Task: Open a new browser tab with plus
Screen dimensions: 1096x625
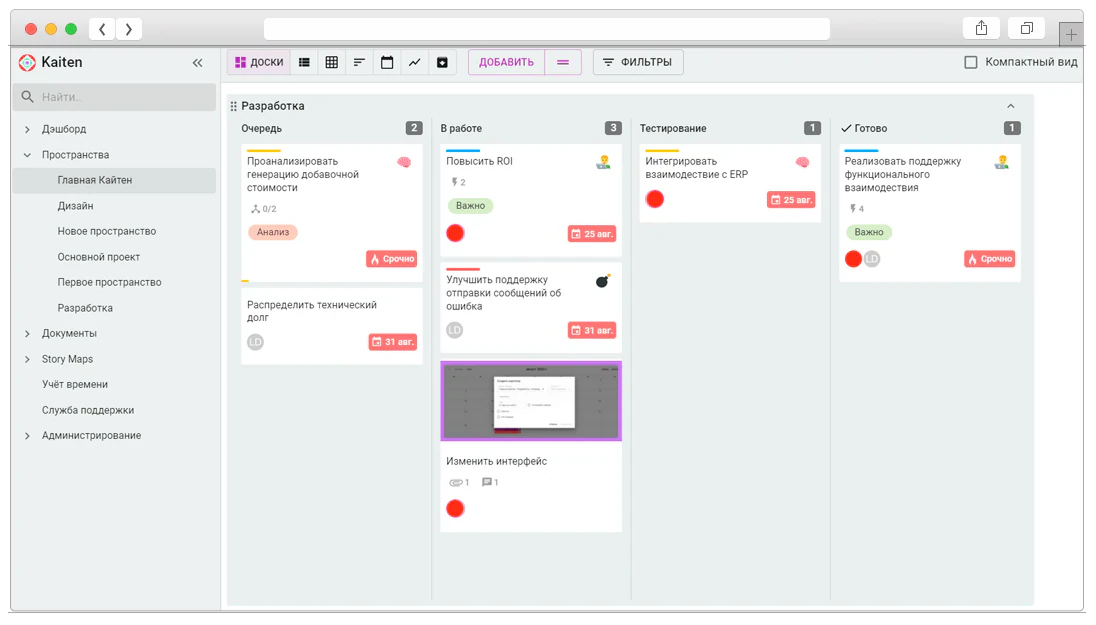Action: coord(1071,34)
